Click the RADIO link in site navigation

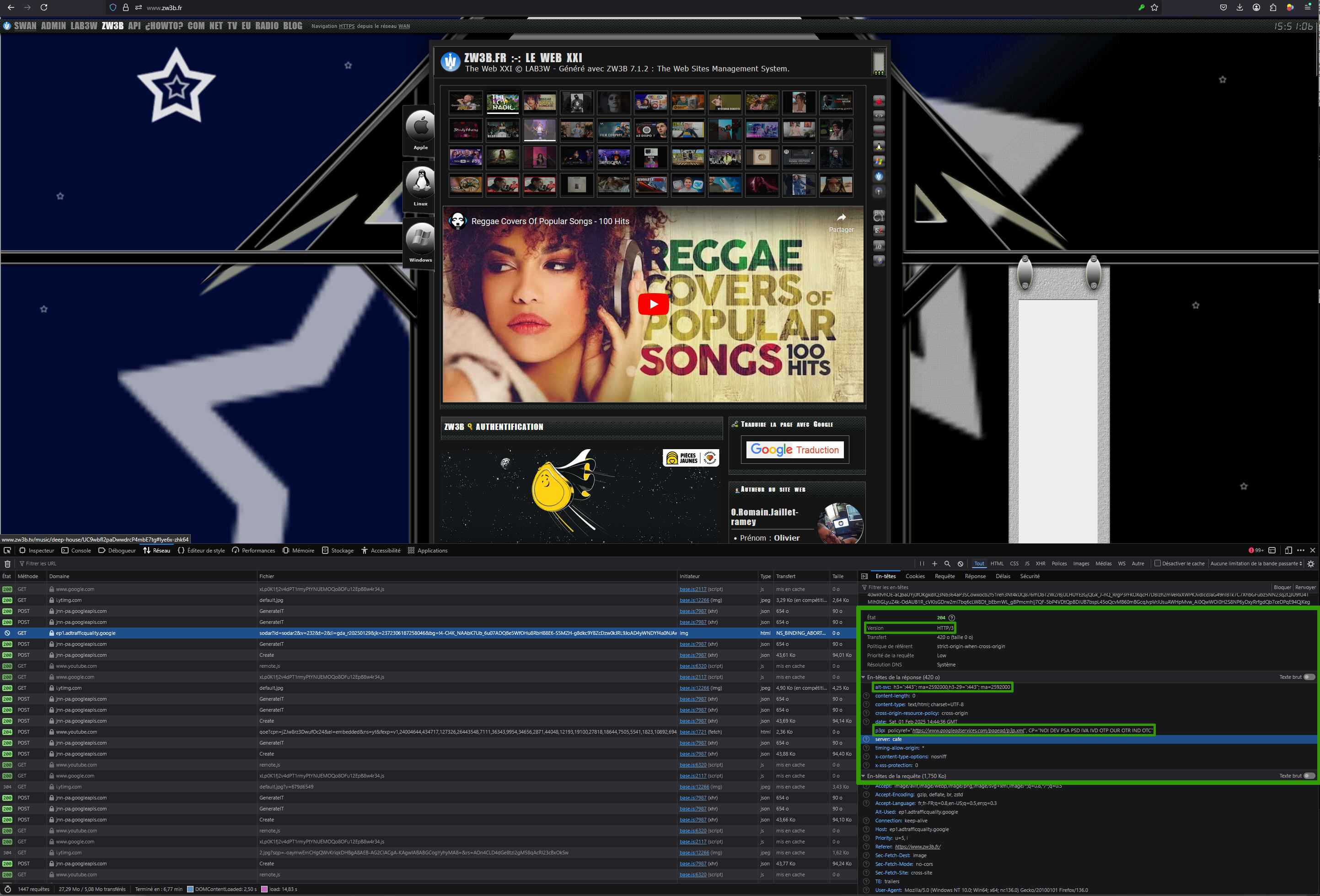tap(267, 26)
